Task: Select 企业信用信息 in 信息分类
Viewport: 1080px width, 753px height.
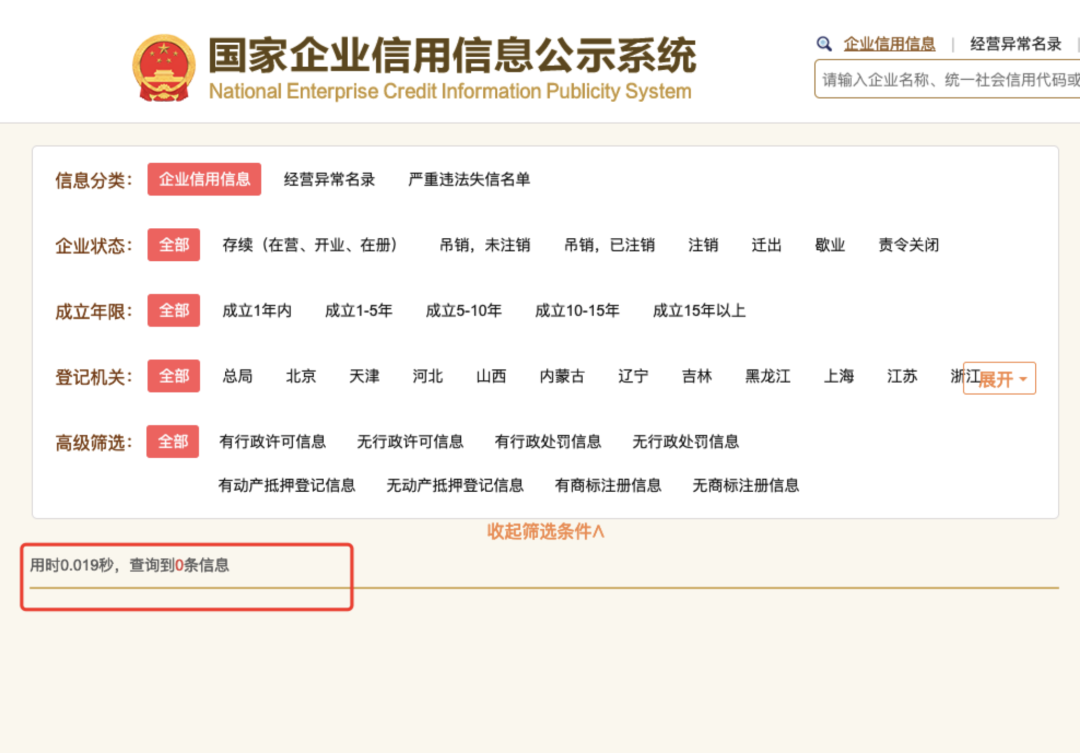Action: (x=205, y=179)
